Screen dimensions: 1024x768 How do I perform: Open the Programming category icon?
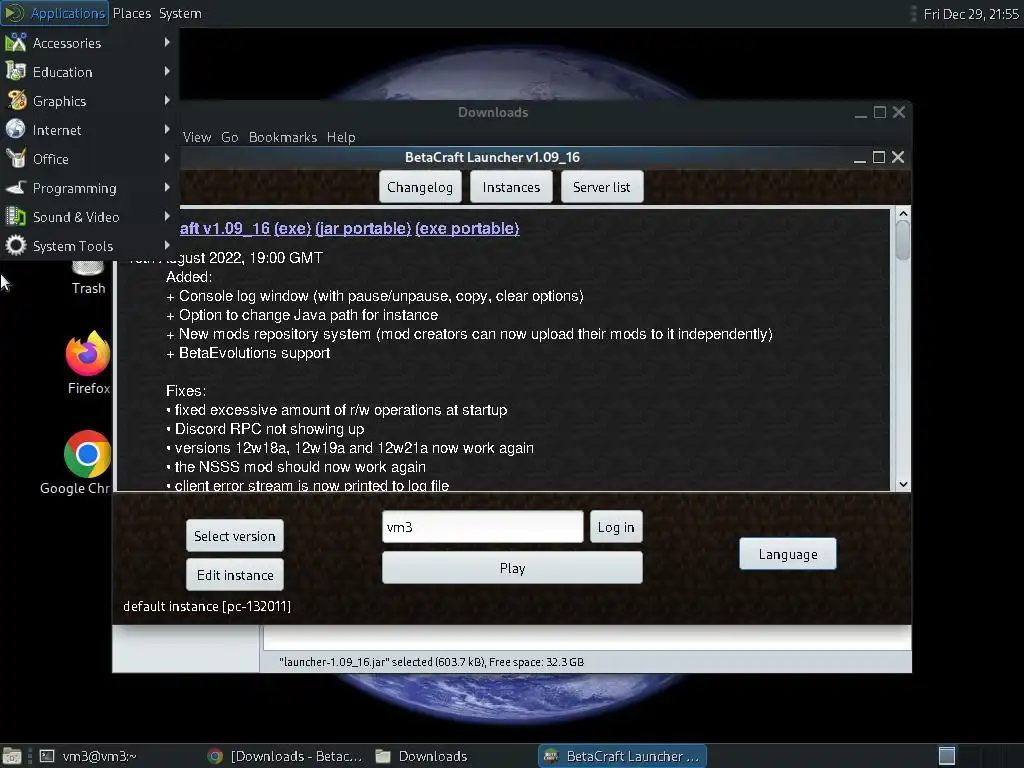16,187
